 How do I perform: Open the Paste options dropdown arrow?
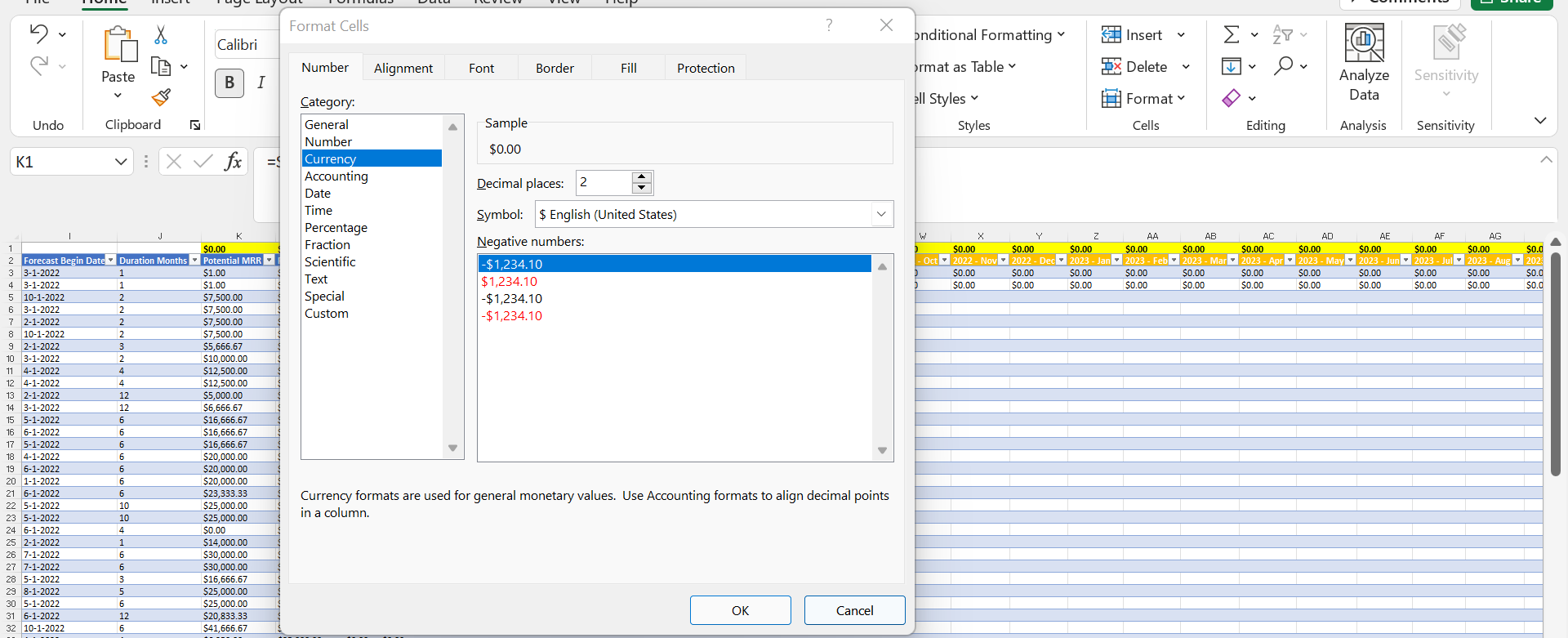coord(118,96)
